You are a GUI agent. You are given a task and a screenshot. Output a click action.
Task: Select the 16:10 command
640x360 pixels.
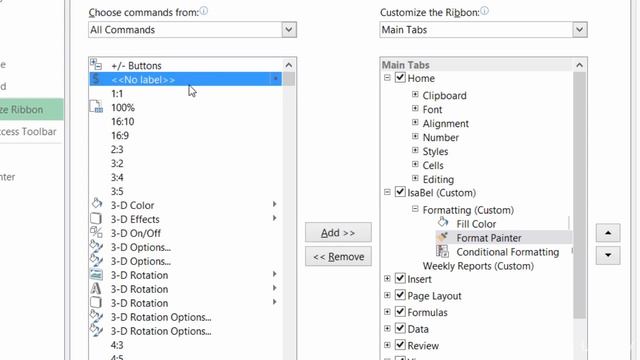[122, 122]
